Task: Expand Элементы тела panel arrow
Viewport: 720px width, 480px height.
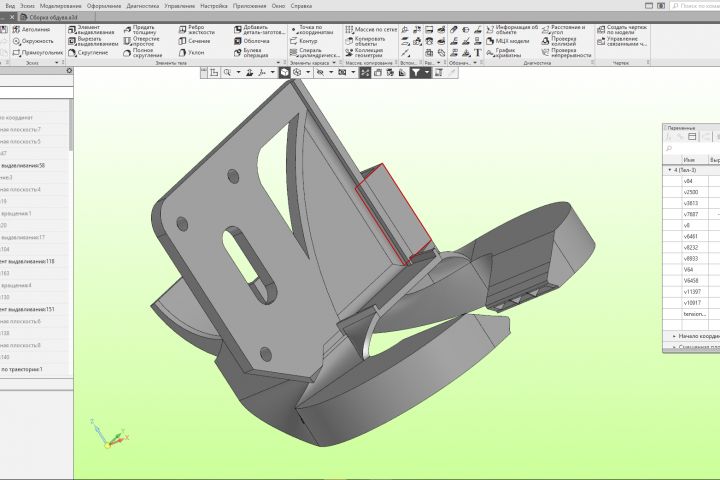Action: 278,62
